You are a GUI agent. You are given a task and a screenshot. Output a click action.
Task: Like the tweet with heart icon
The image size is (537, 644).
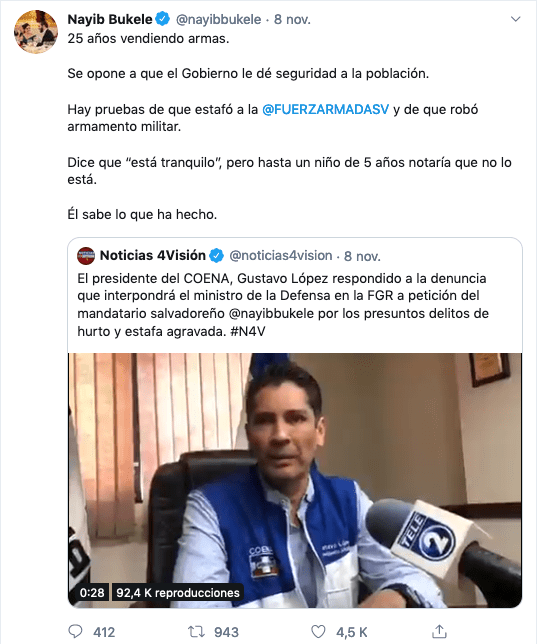318,632
